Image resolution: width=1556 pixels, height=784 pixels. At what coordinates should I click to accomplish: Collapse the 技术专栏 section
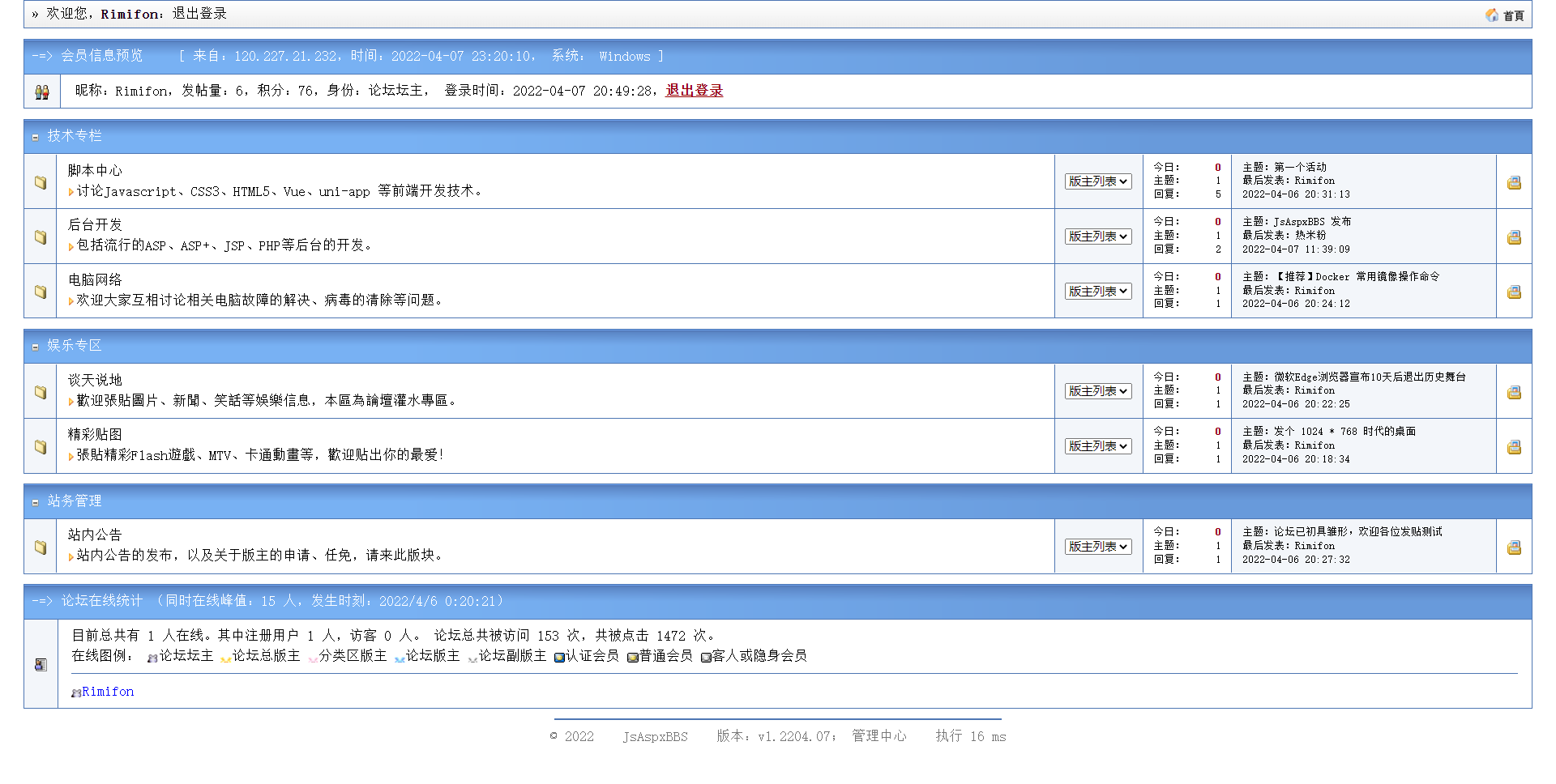click(x=35, y=138)
